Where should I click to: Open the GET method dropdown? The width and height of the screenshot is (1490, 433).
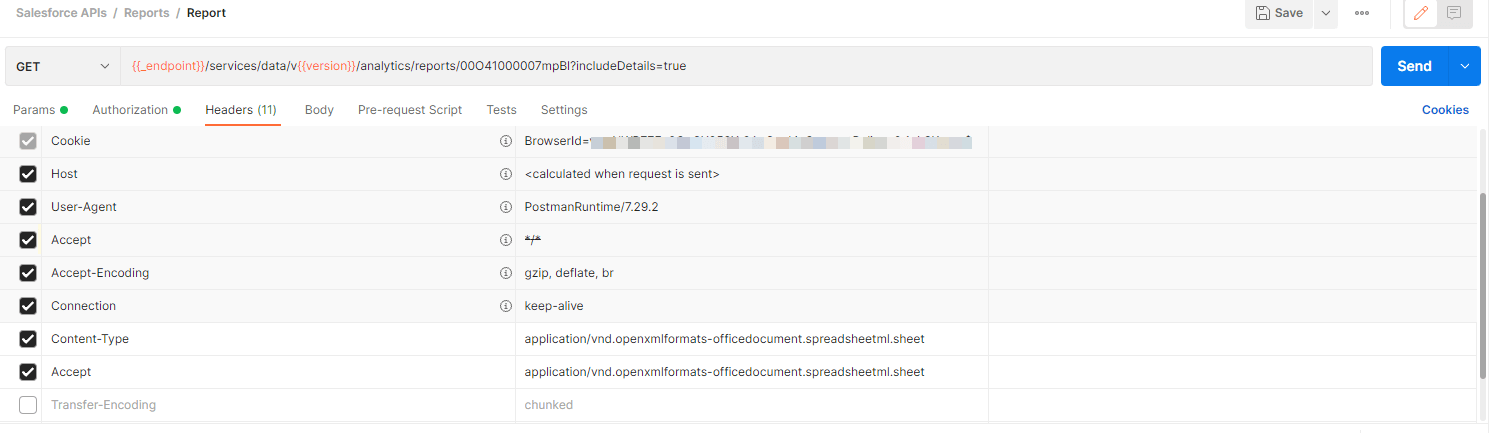click(62, 66)
